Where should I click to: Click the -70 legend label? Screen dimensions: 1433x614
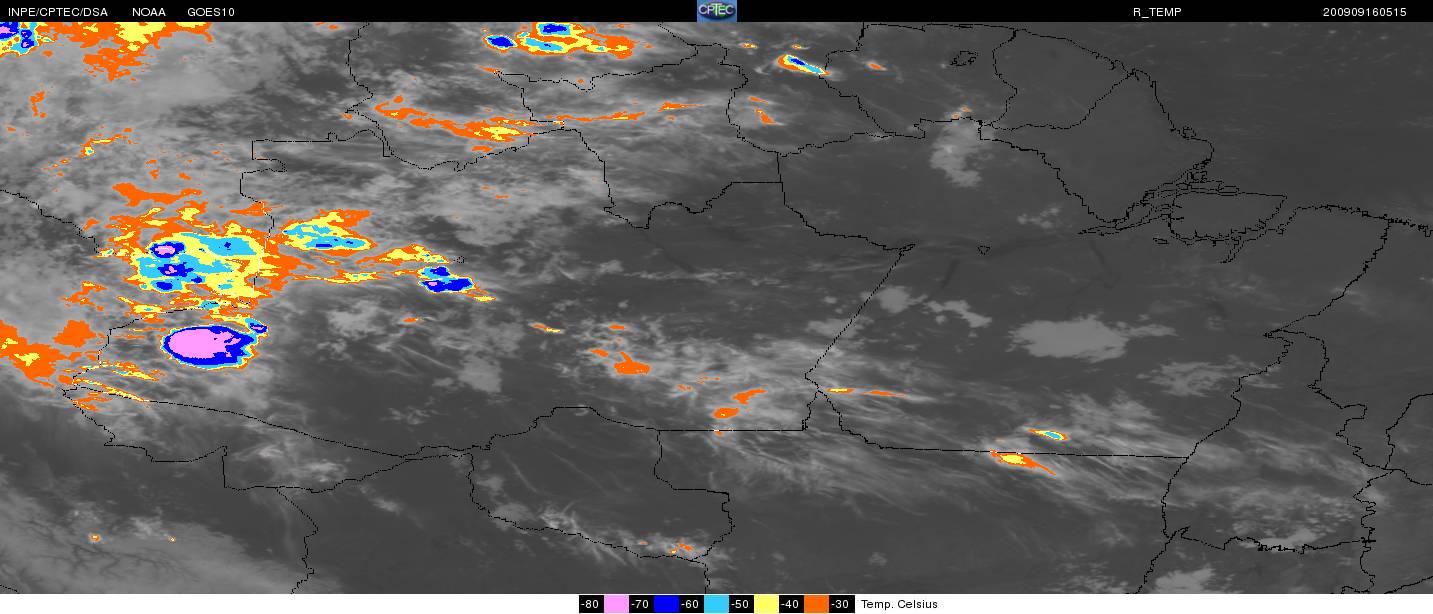coord(641,604)
